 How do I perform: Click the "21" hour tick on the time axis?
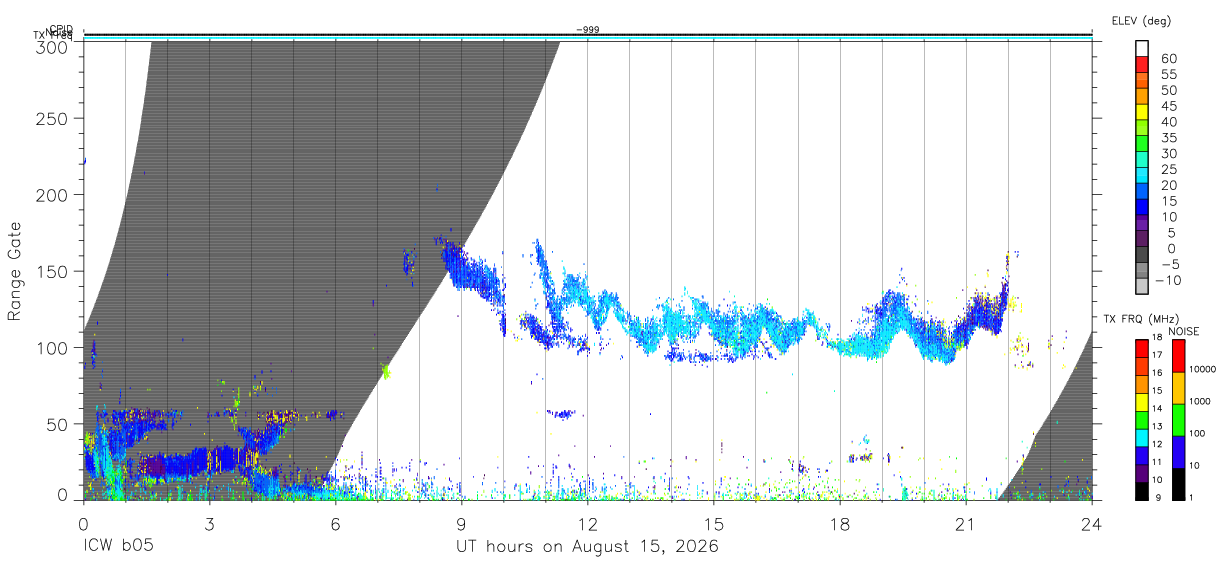965,524
